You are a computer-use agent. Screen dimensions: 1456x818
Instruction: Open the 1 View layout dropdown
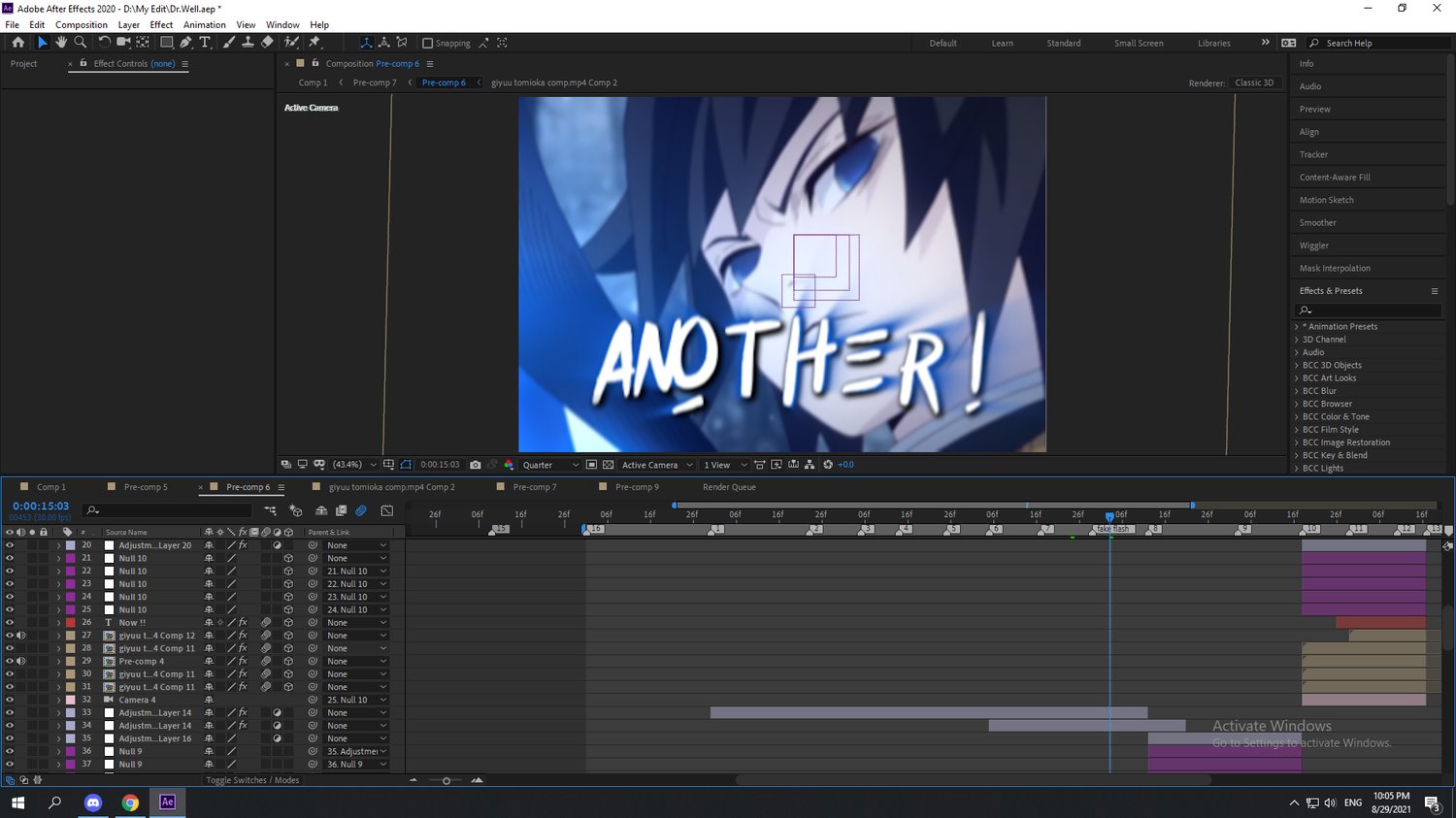[724, 465]
